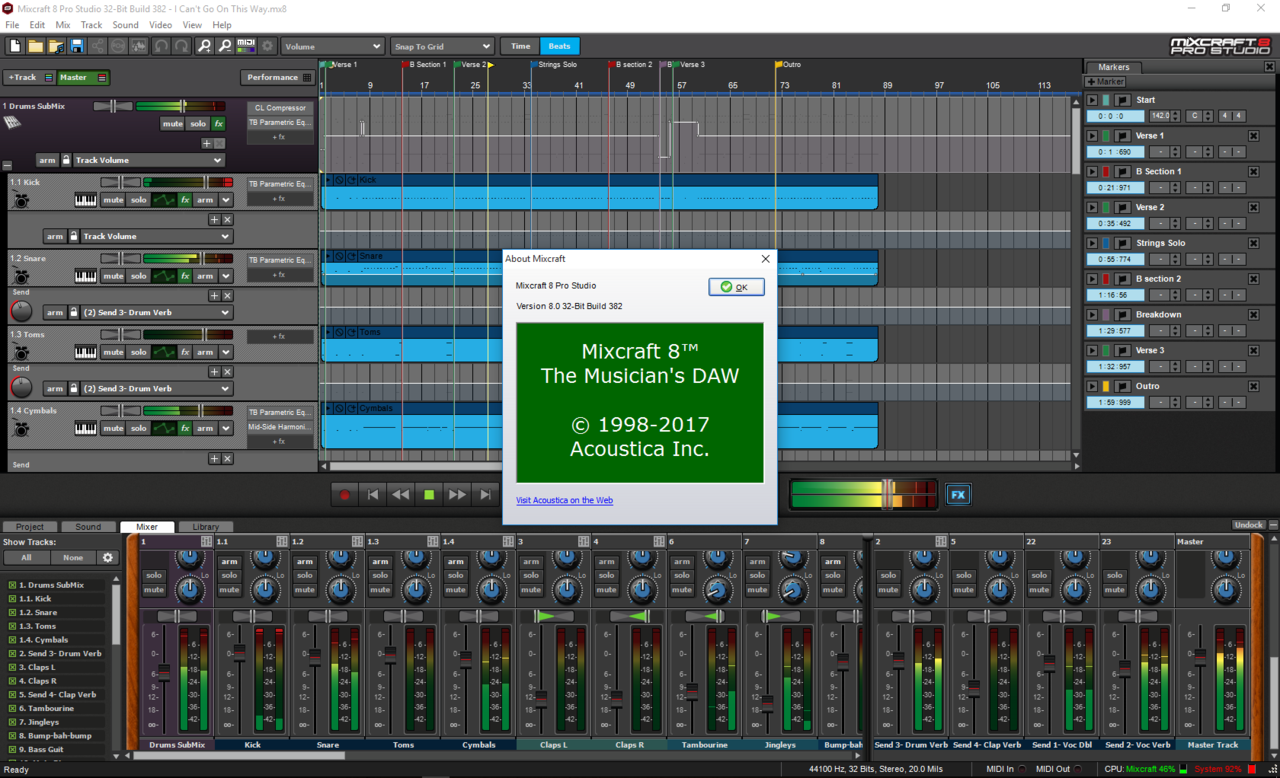Open the Performance panel button
The image size is (1280, 778).
pyautogui.click(x=277, y=77)
